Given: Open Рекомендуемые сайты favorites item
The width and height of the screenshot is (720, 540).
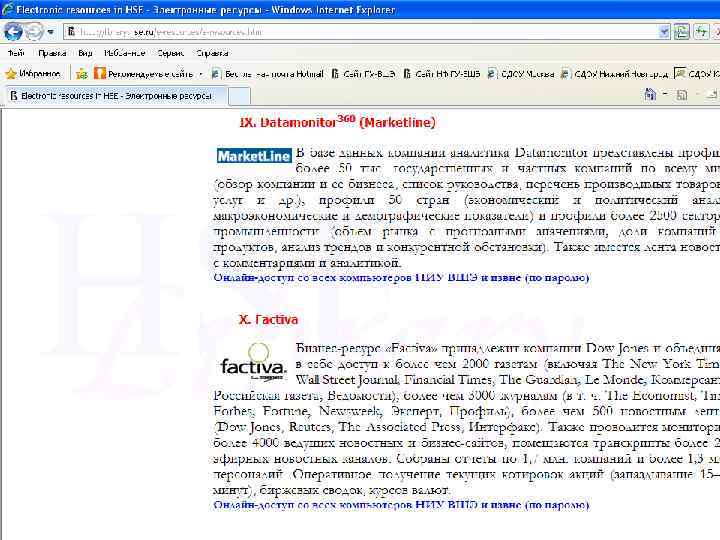Looking at the screenshot, I should [144, 73].
